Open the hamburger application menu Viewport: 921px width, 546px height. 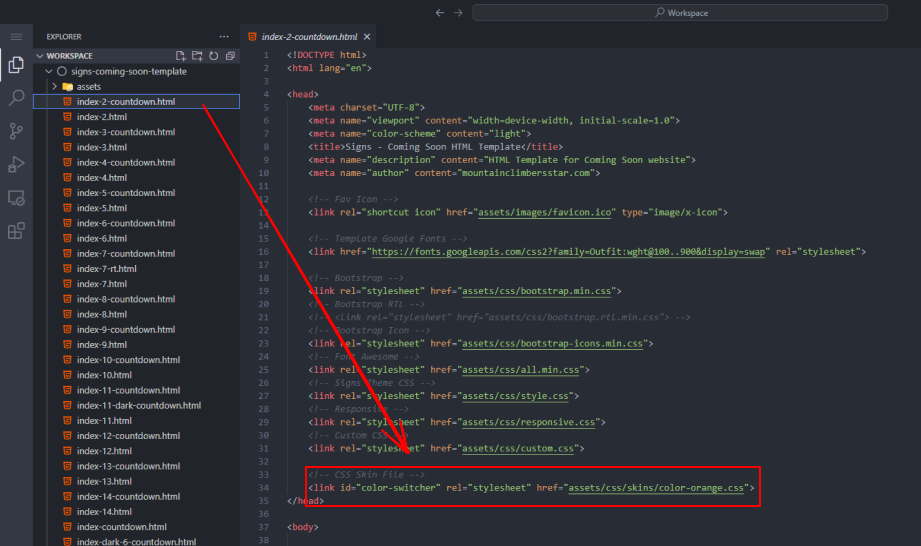coord(16,36)
